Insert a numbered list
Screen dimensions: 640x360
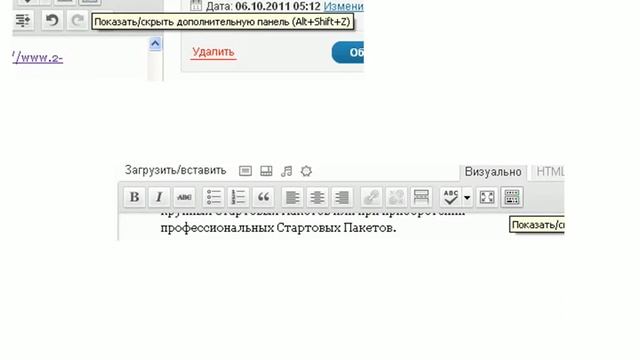tap(238, 197)
